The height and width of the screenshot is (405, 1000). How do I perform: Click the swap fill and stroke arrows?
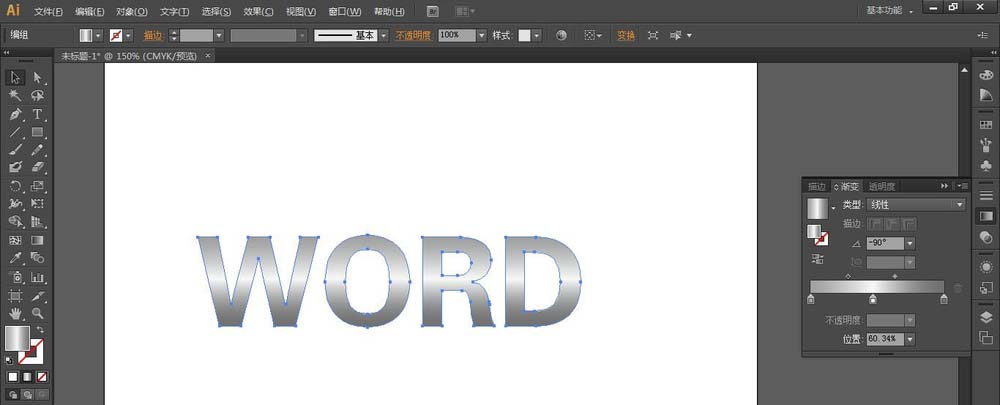click(x=40, y=330)
